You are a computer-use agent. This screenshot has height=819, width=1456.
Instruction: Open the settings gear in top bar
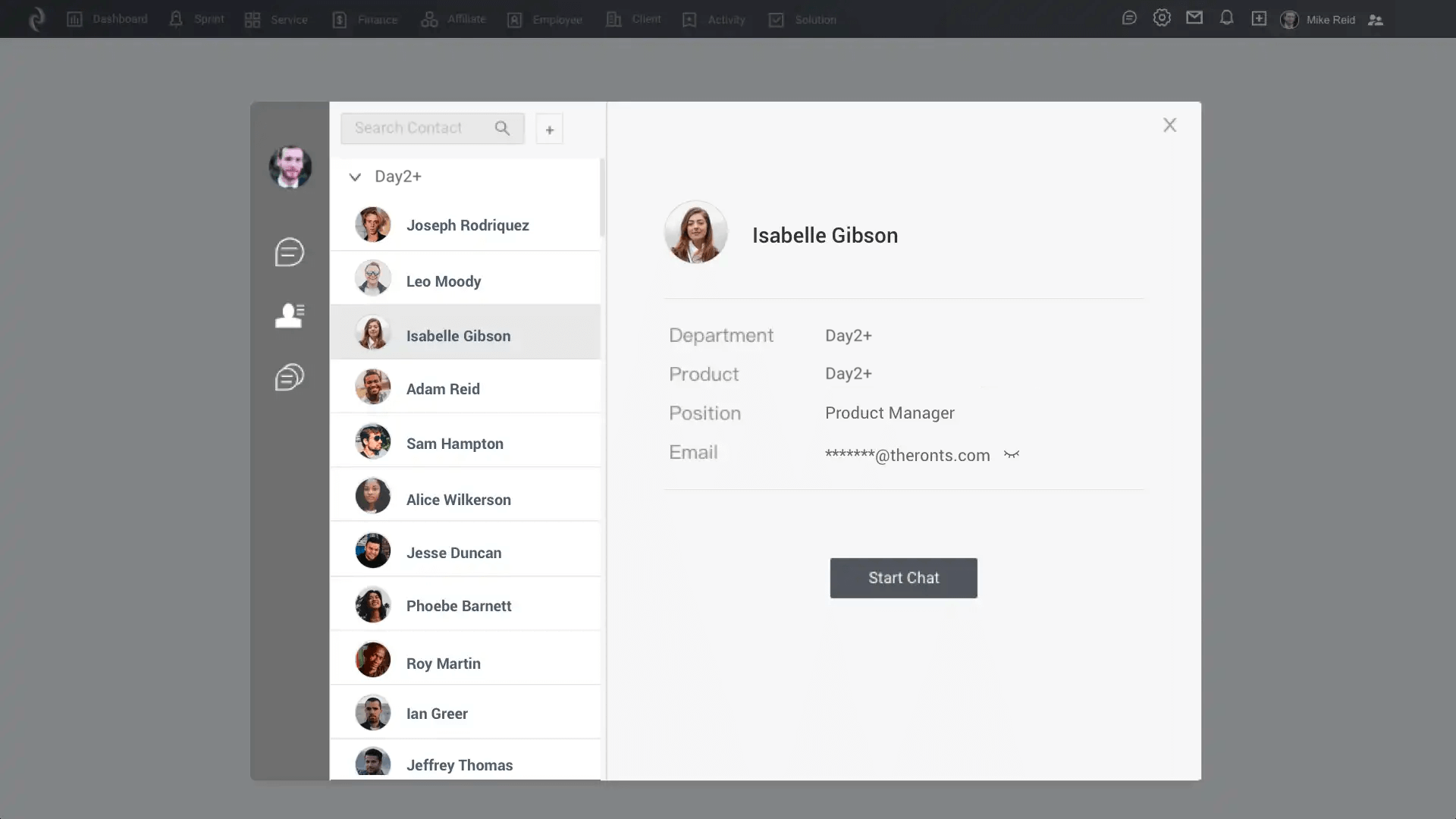coord(1162,17)
